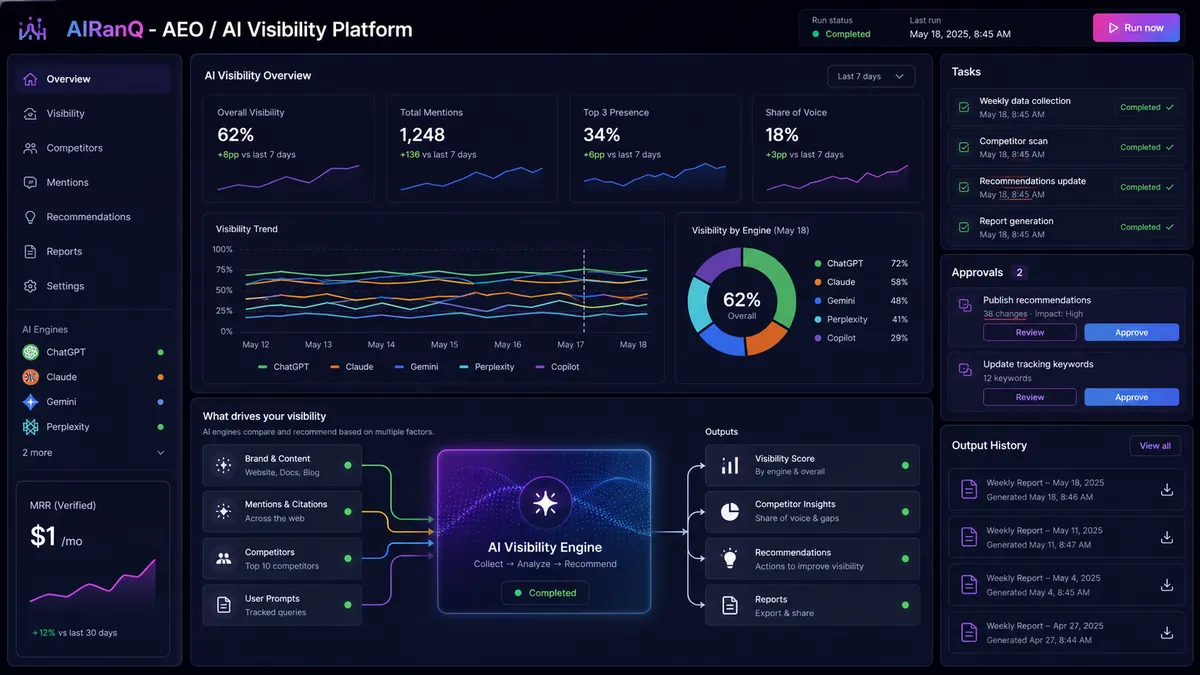Screen dimensions: 1200x675
Task: Download the Weekly Report Apr 27, 2025
Action: [x=1166, y=632]
